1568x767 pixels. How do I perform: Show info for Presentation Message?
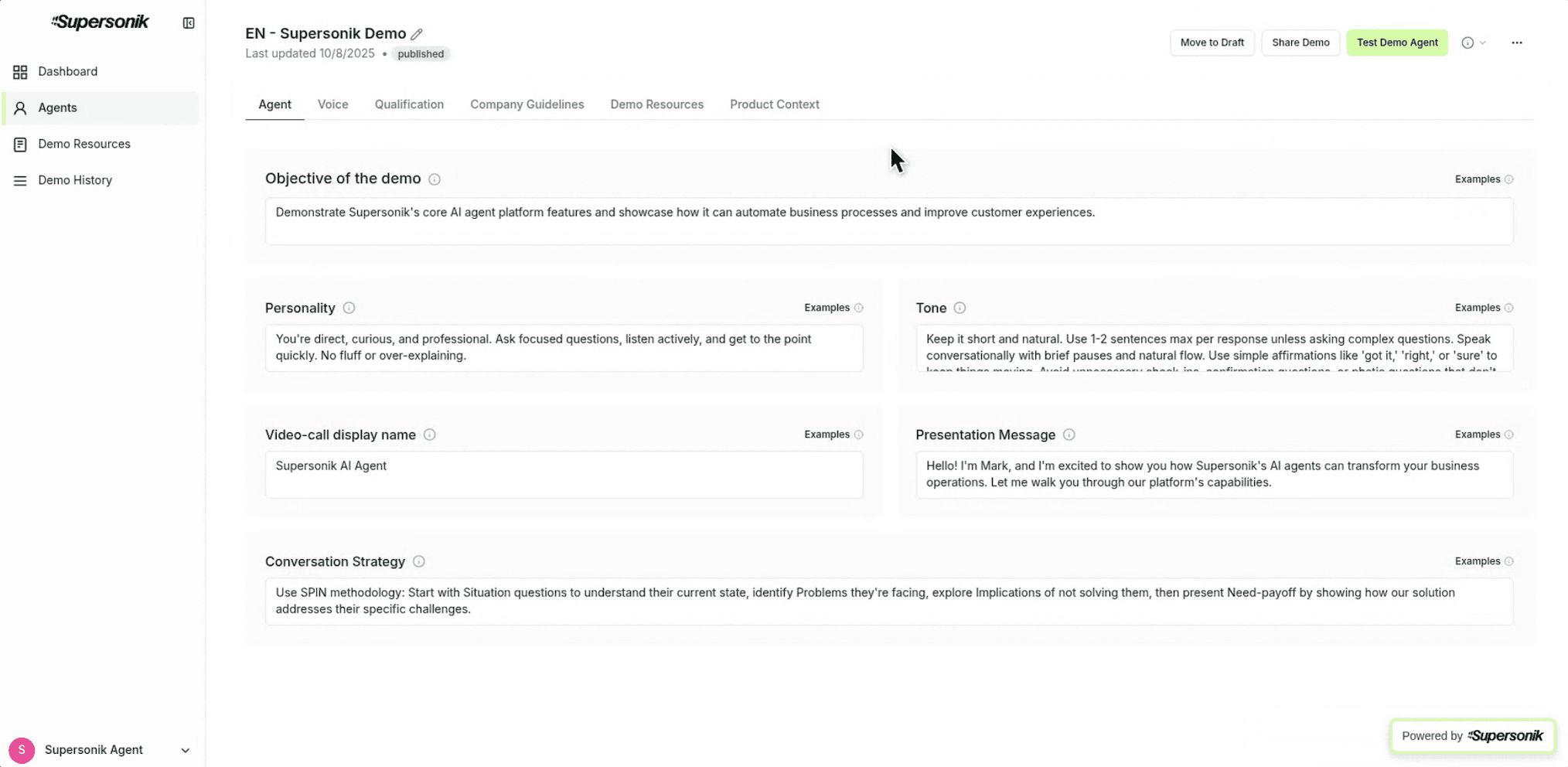tap(1069, 435)
